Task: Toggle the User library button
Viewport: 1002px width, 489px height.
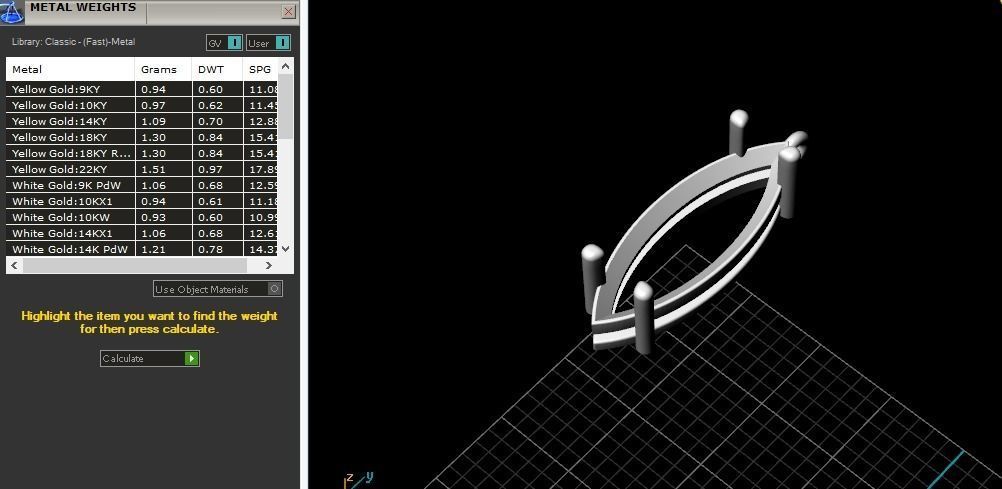Action: tap(268, 43)
